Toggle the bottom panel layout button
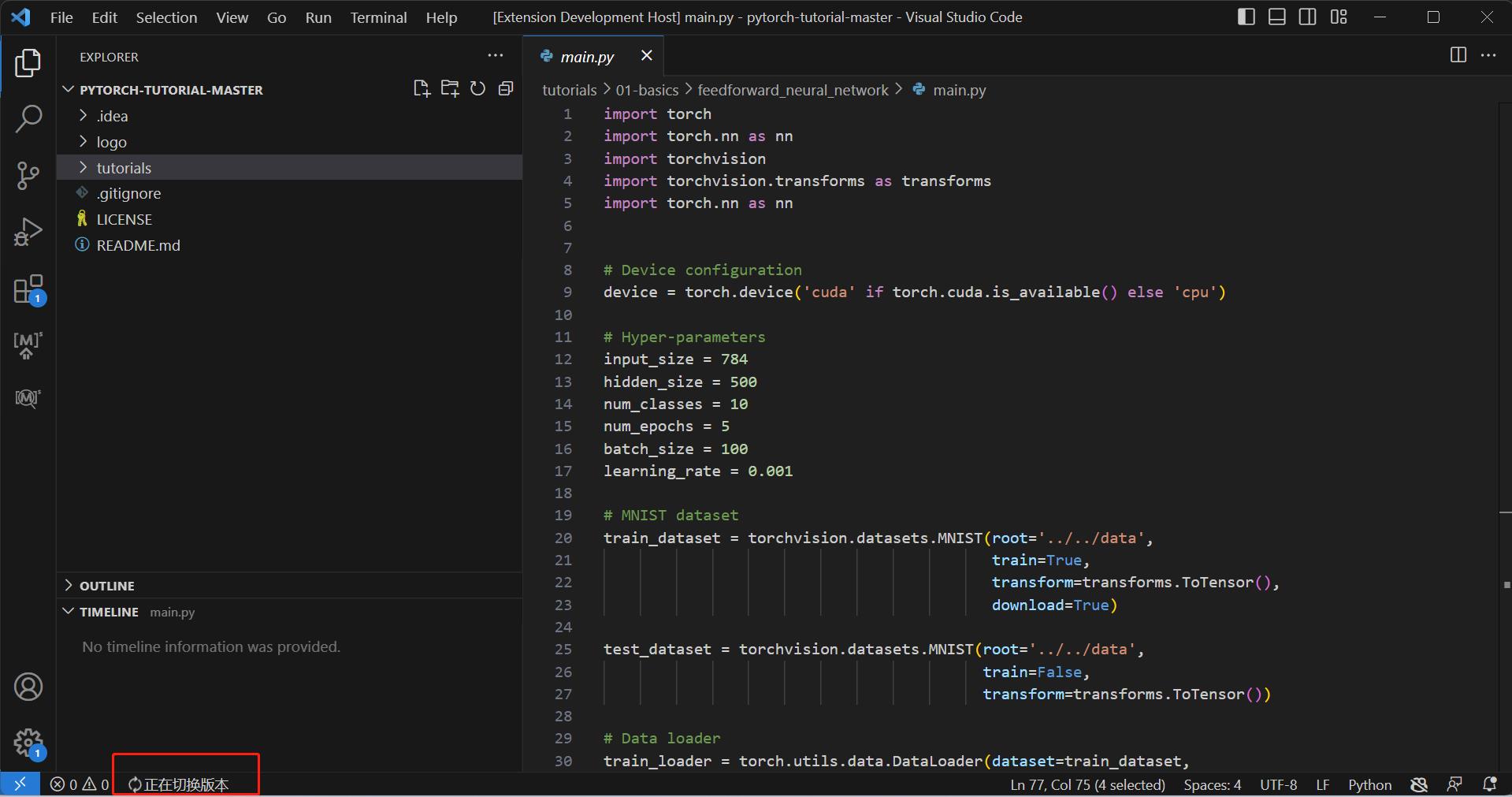The width and height of the screenshot is (1512, 797). point(1277,17)
